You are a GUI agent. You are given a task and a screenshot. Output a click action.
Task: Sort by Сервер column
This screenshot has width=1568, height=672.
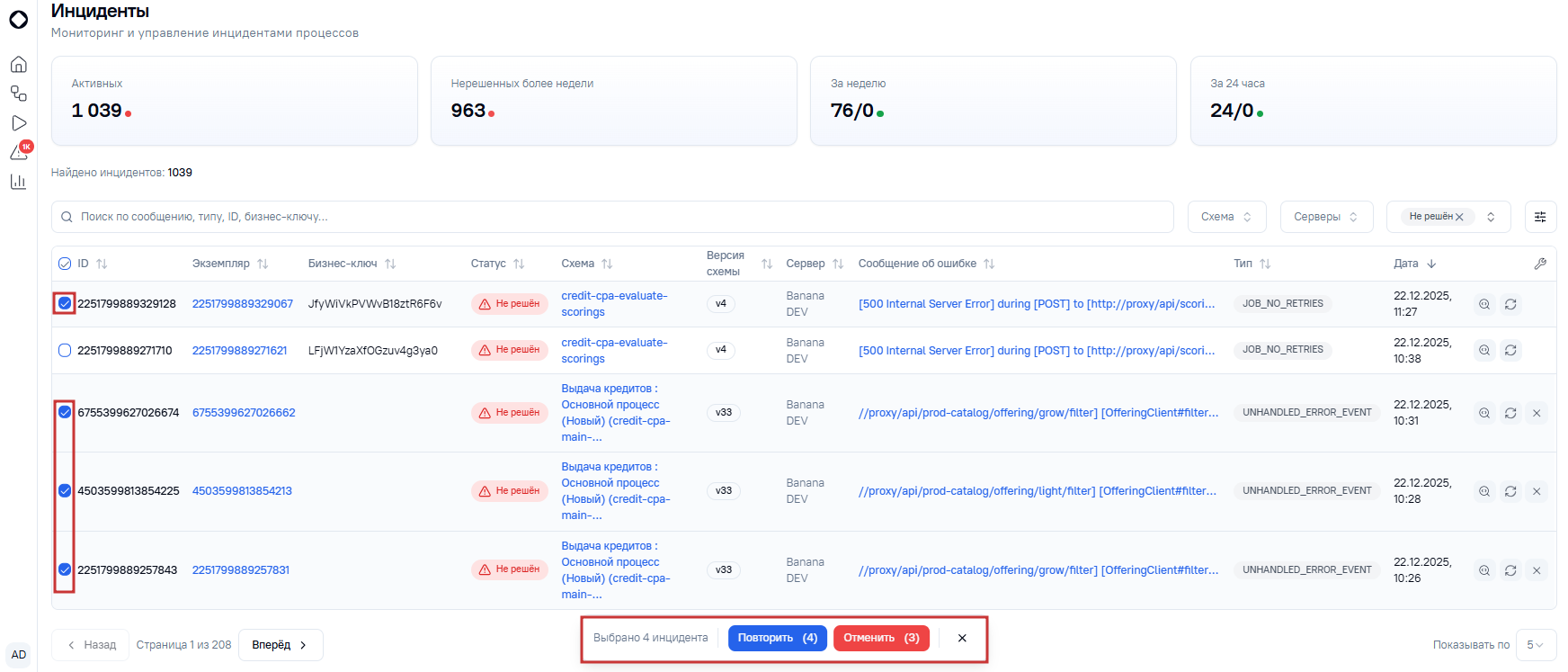pyautogui.click(x=838, y=264)
